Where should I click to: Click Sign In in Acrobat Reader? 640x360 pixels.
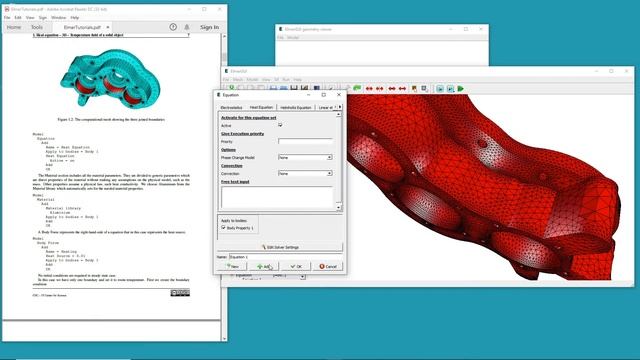click(209, 27)
